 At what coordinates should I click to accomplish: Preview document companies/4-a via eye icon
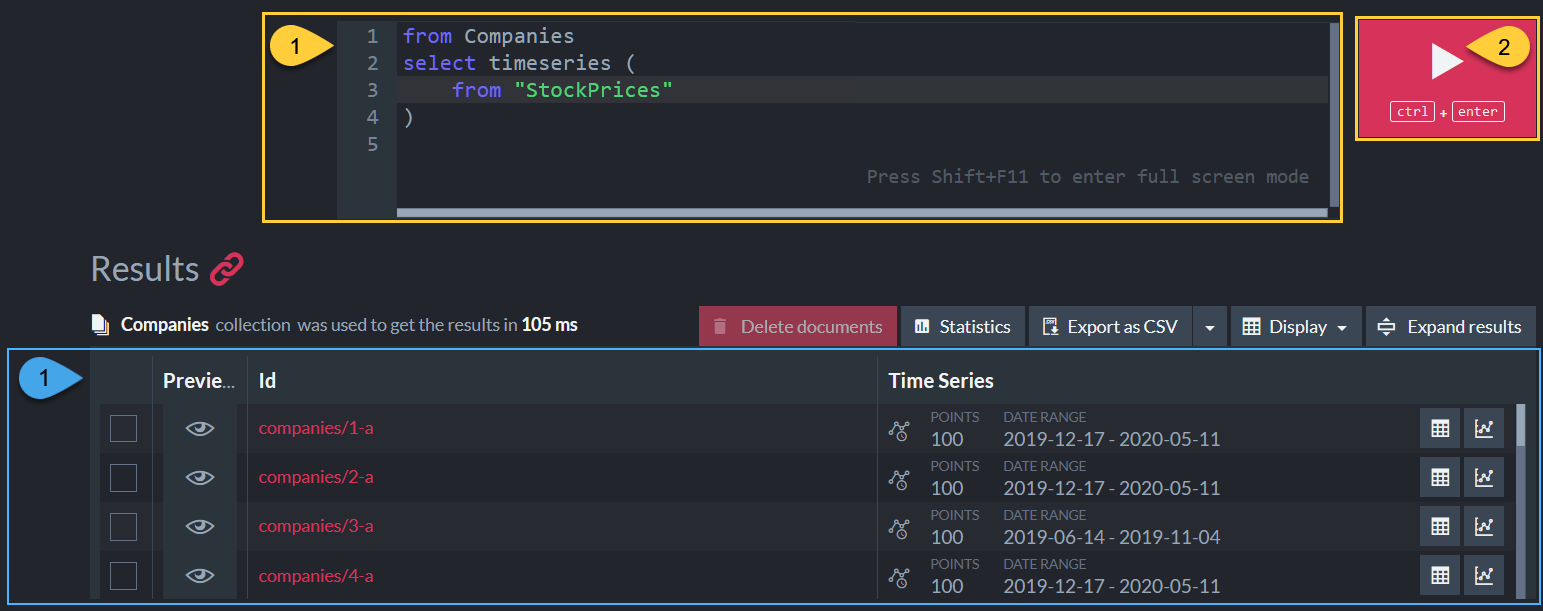pos(200,576)
